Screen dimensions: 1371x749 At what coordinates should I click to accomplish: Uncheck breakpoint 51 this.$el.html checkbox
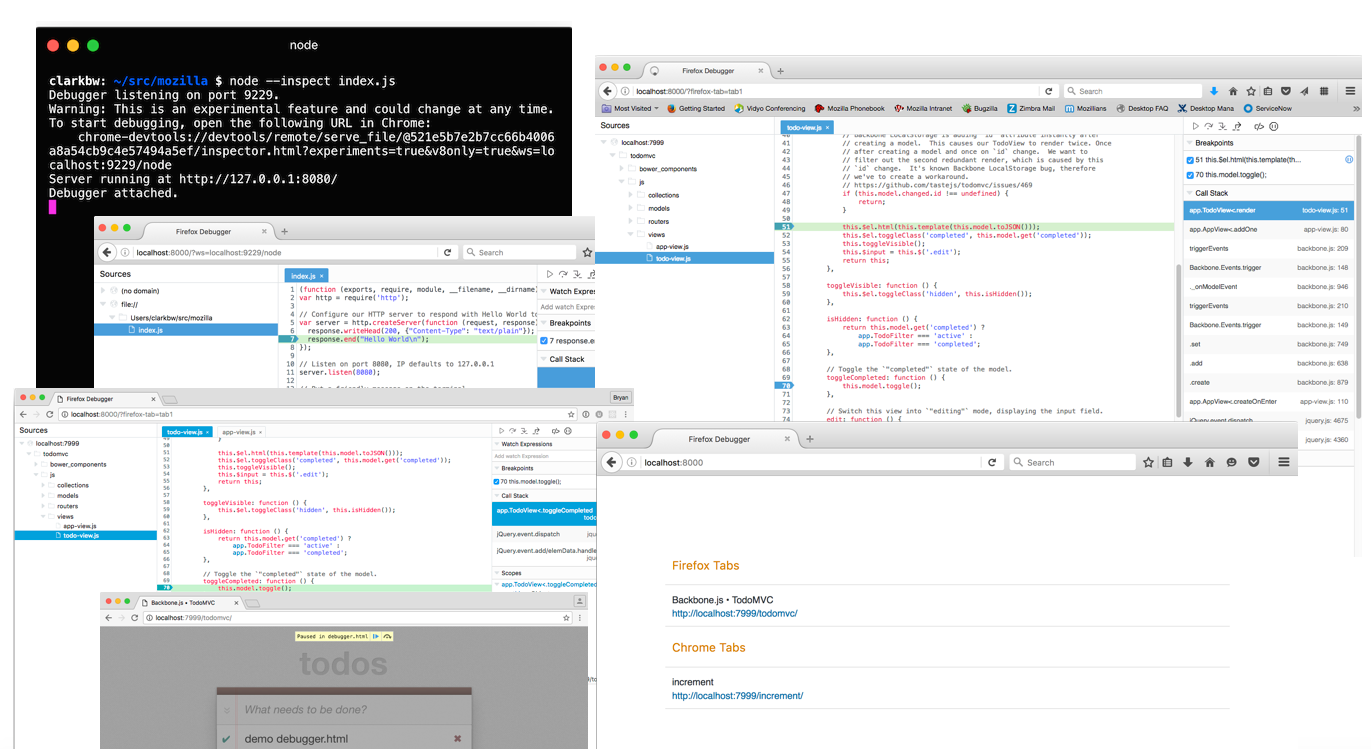coord(1190,160)
